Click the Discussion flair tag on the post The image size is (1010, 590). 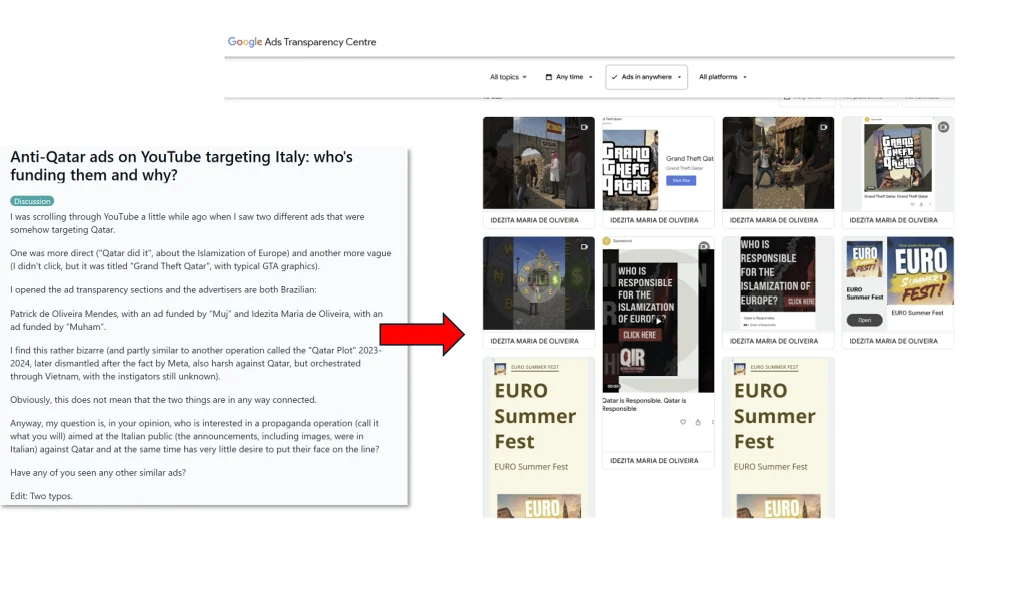(32, 201)
